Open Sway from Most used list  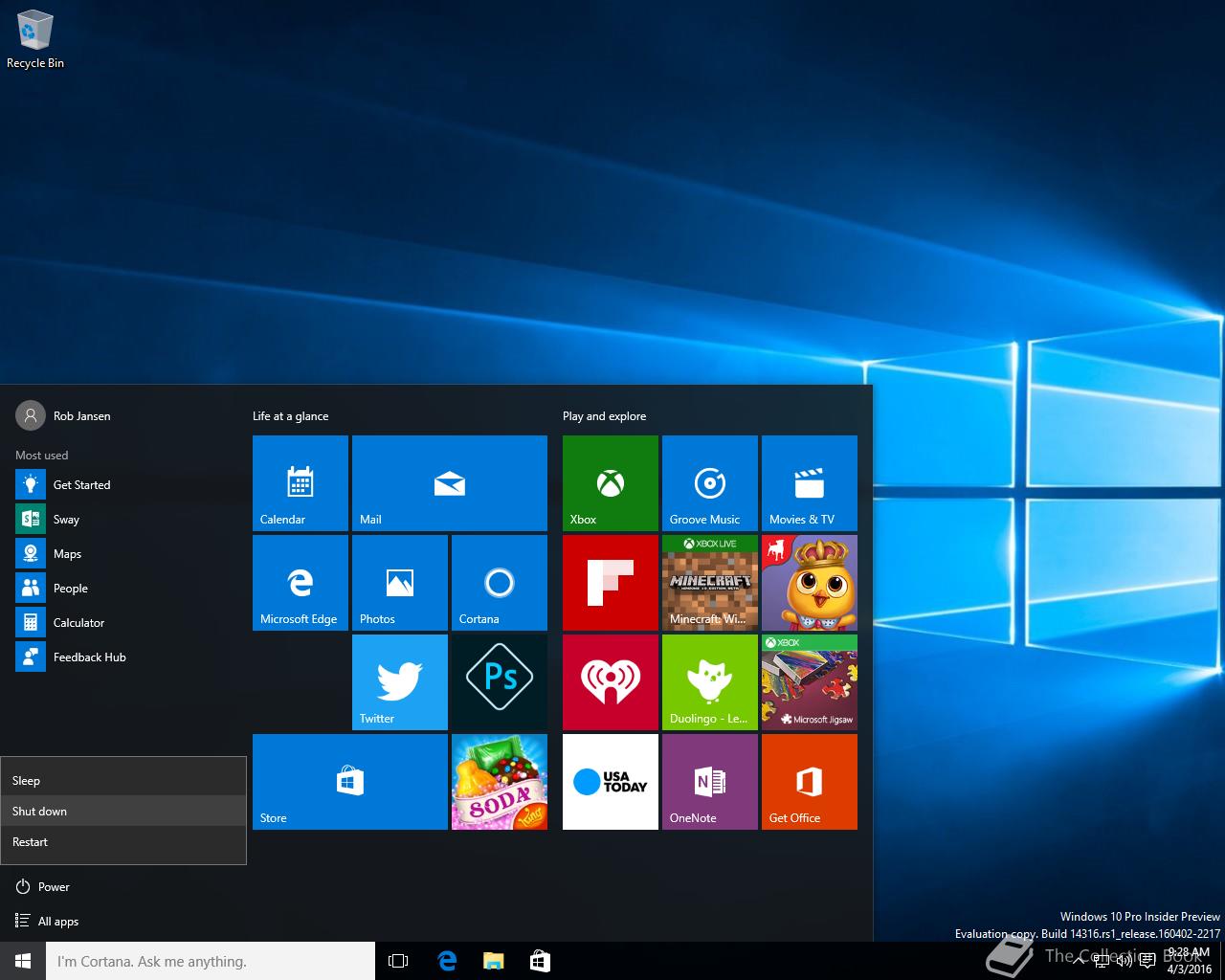click(x=122, y=520)
